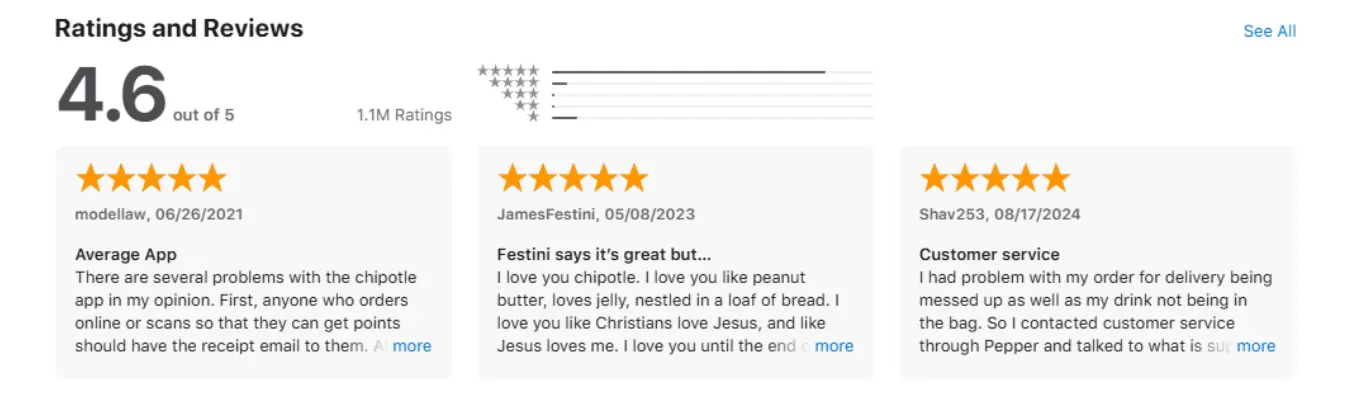Click the five-star row icon in histogram

[508, 71]
